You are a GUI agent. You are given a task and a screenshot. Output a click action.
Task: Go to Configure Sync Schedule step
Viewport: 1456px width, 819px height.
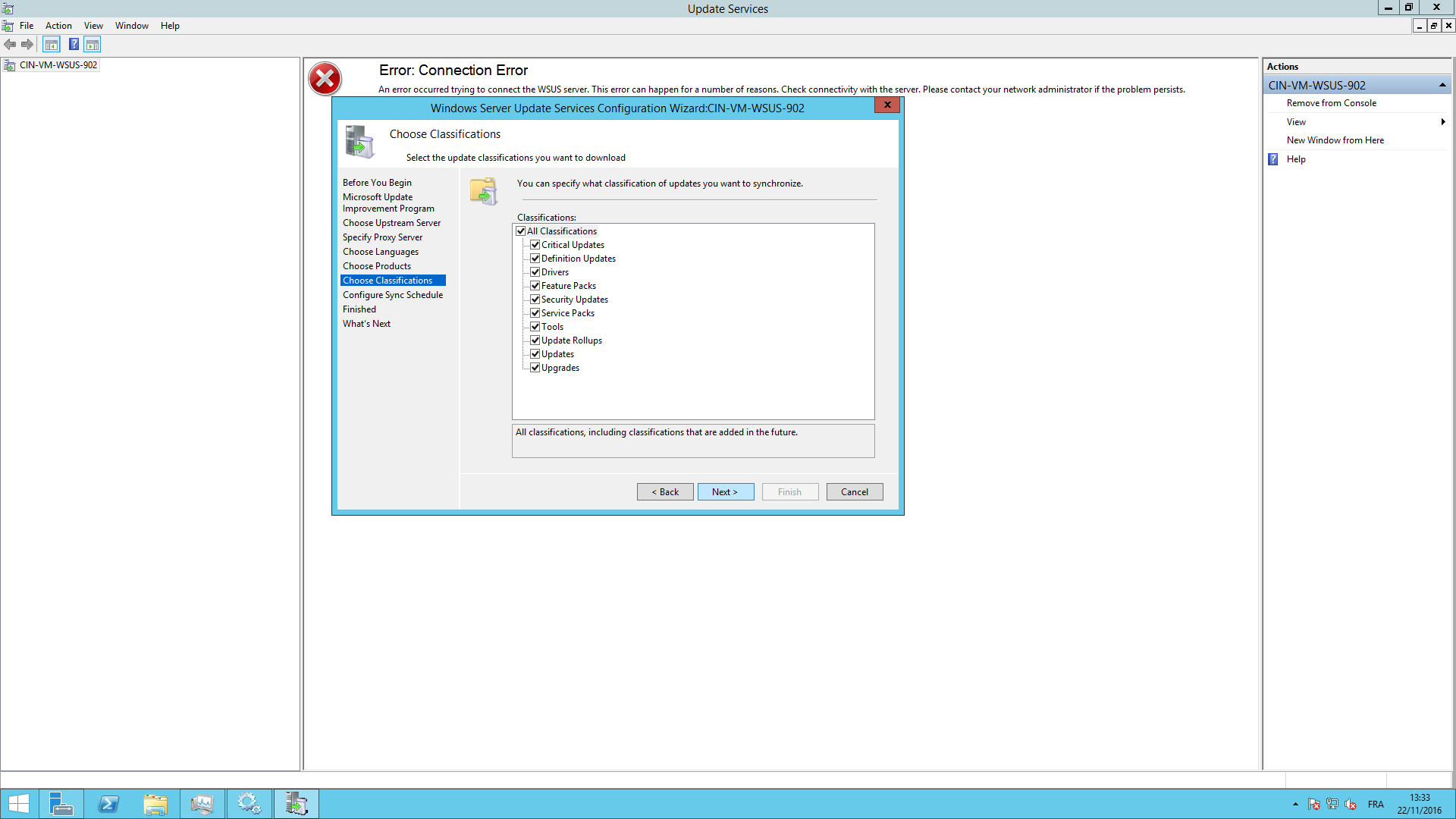[393, 295]
